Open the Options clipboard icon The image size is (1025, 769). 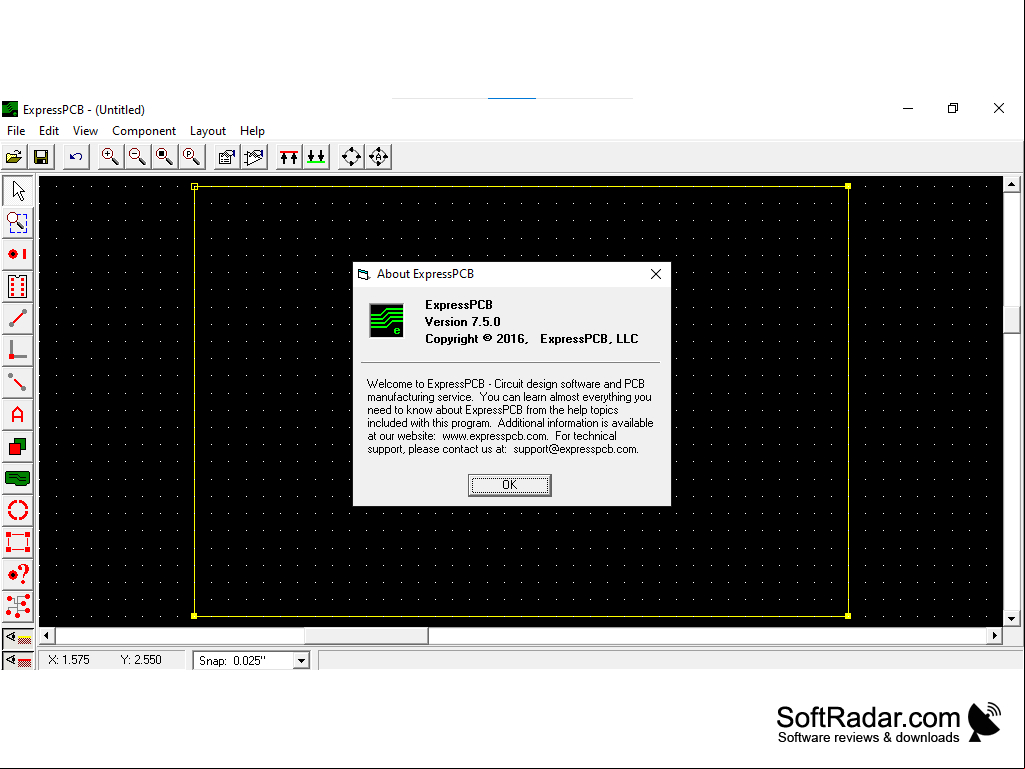pos(226,157)
